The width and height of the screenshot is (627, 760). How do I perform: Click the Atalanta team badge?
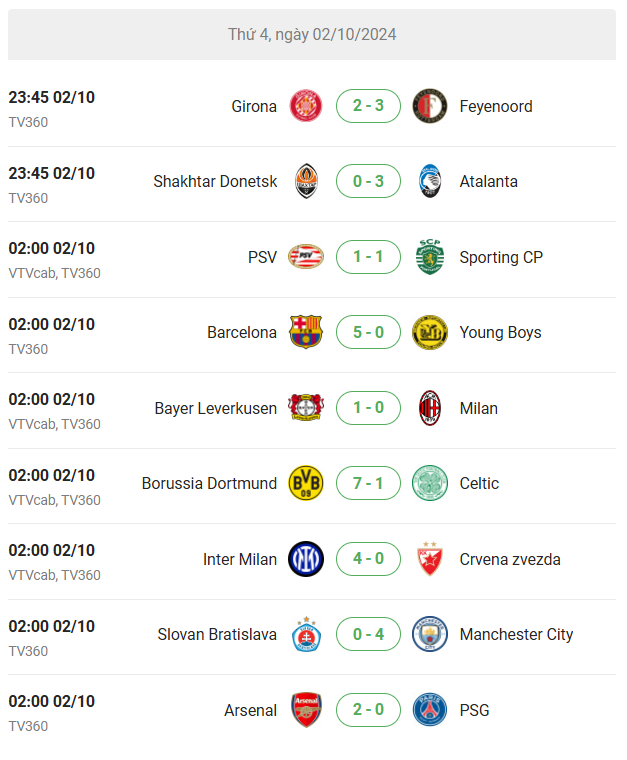[429, 181]
